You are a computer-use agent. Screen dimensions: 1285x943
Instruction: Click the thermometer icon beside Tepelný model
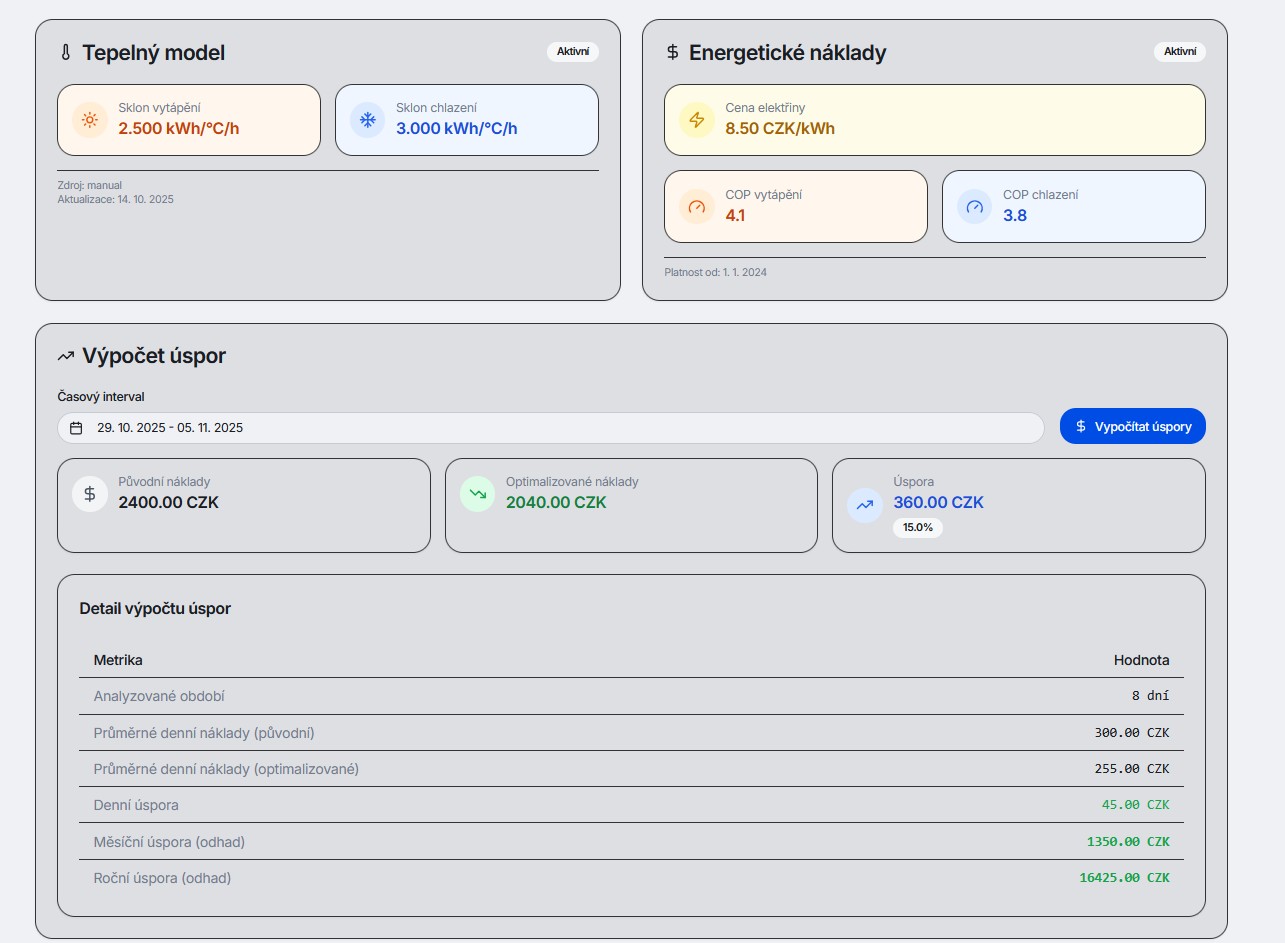click(66, 53)
